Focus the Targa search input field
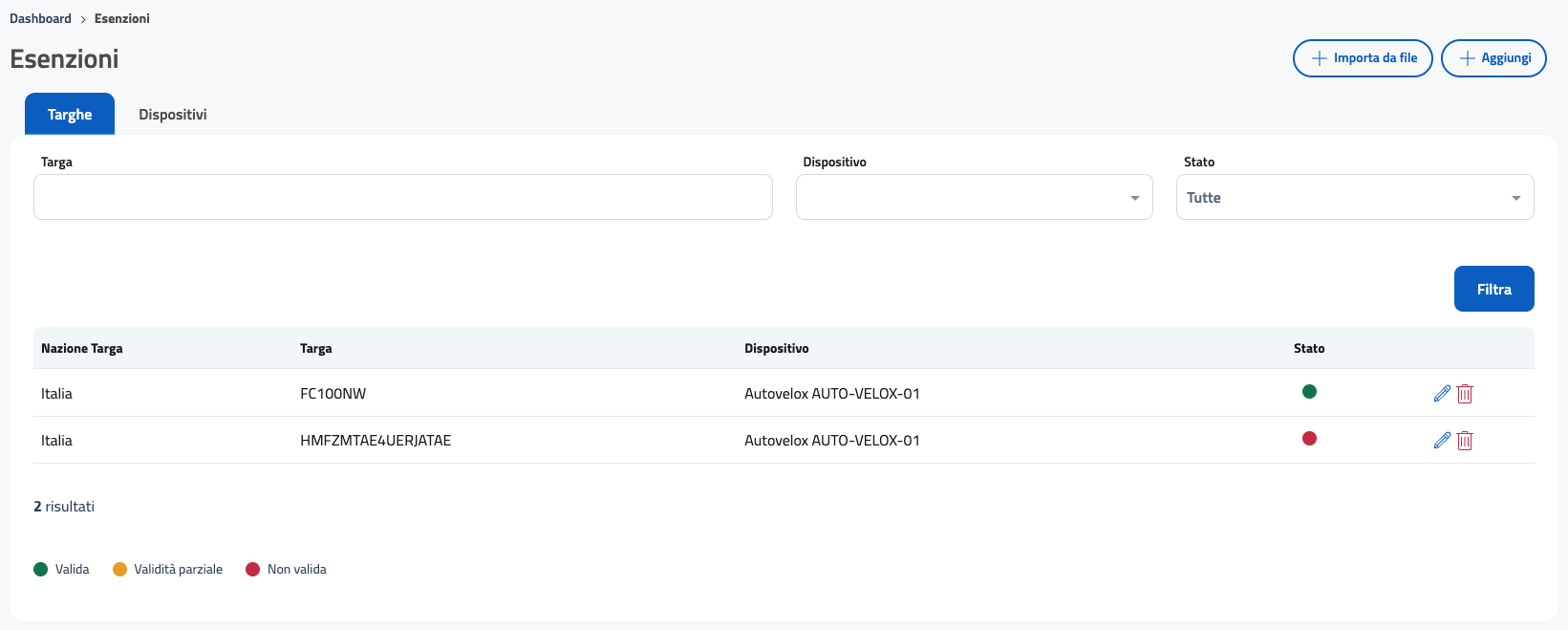Viewport: 1568px width, 630px height. pos(402,197)
